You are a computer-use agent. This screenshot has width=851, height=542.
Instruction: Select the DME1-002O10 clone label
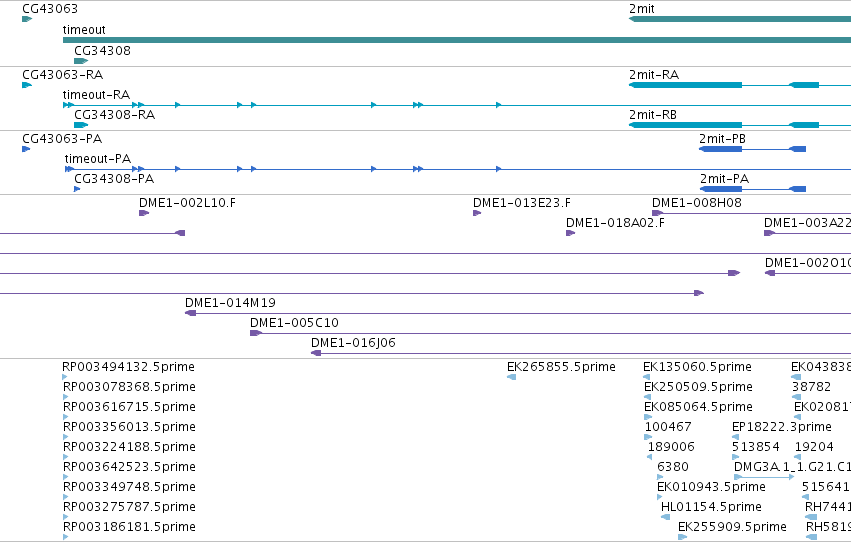pyautogui.click(x=808, y=263)
